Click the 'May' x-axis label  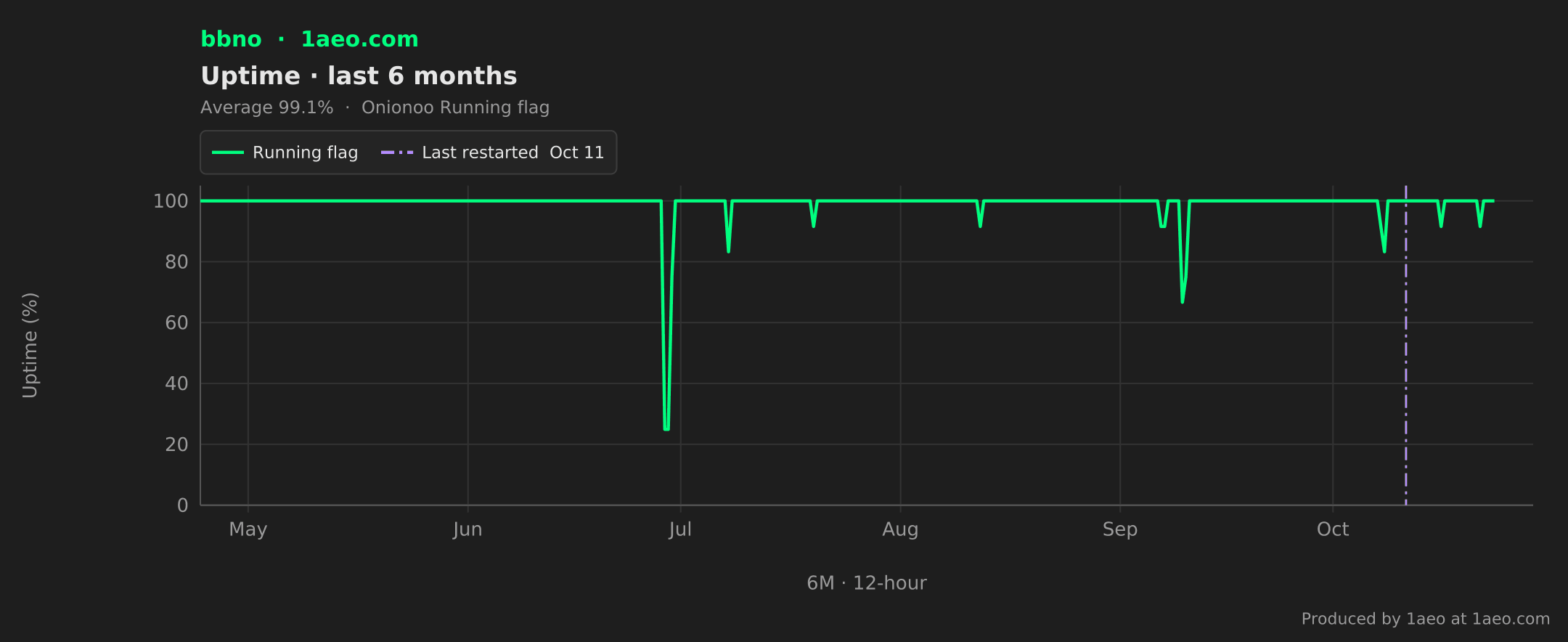(x=248, y=529)
